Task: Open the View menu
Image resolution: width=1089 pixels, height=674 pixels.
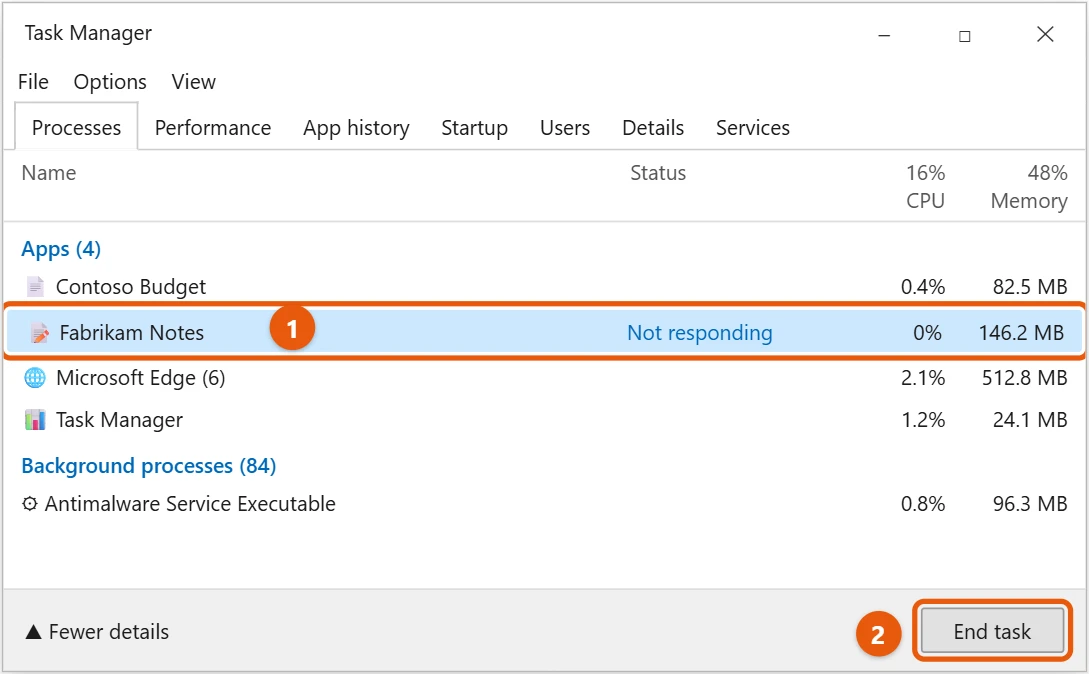Action: pos(194,82)
